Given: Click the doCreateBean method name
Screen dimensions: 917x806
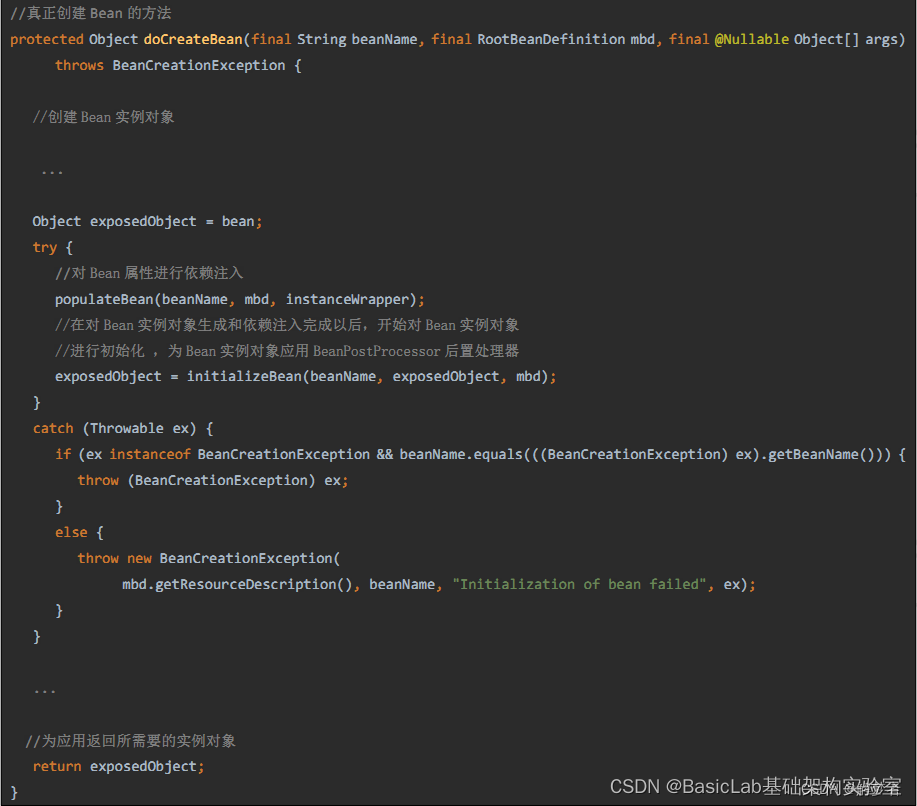Looking at the screenshot, I should point(193,39).
